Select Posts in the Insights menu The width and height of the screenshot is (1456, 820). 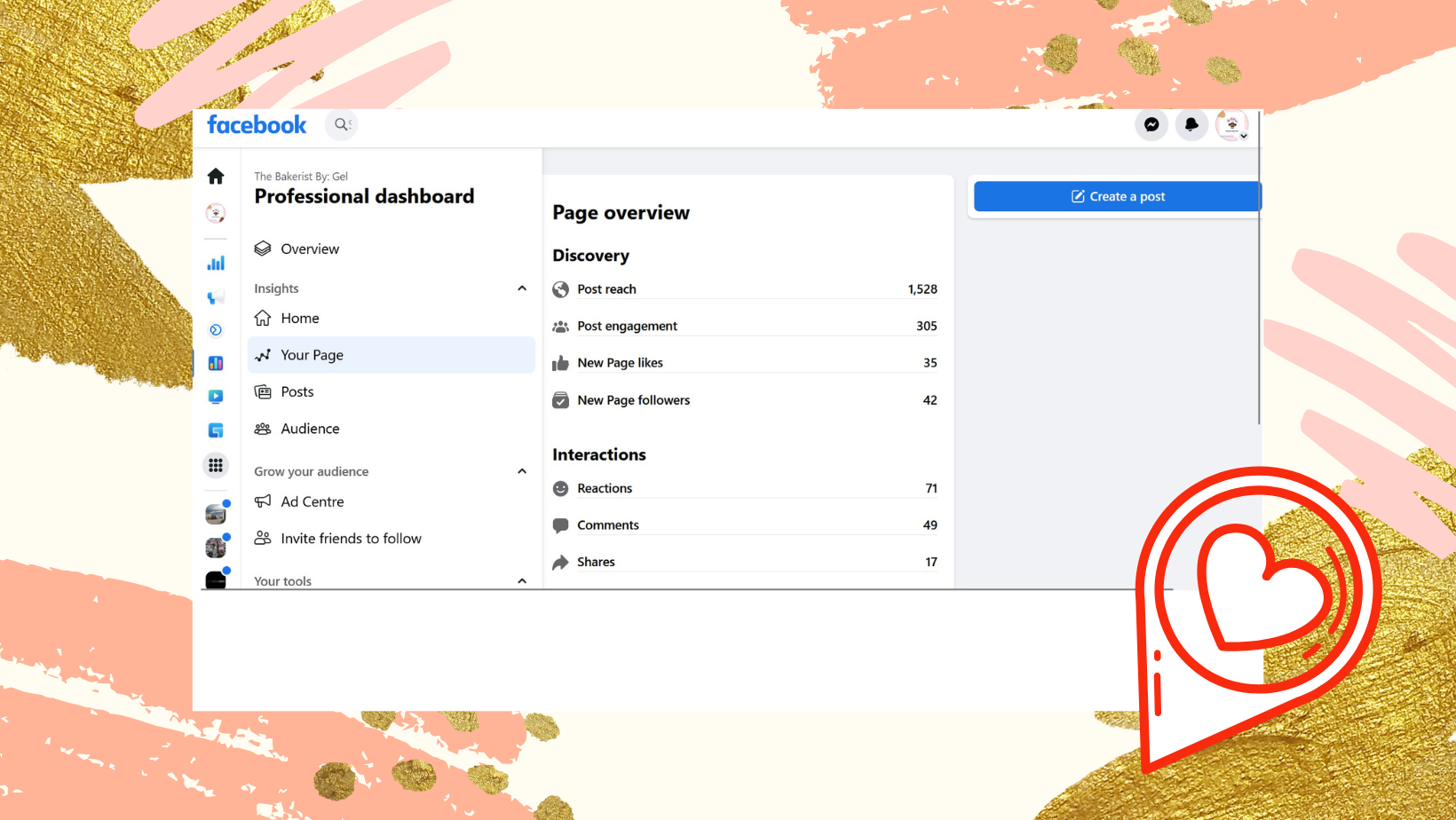coord(297,392)
